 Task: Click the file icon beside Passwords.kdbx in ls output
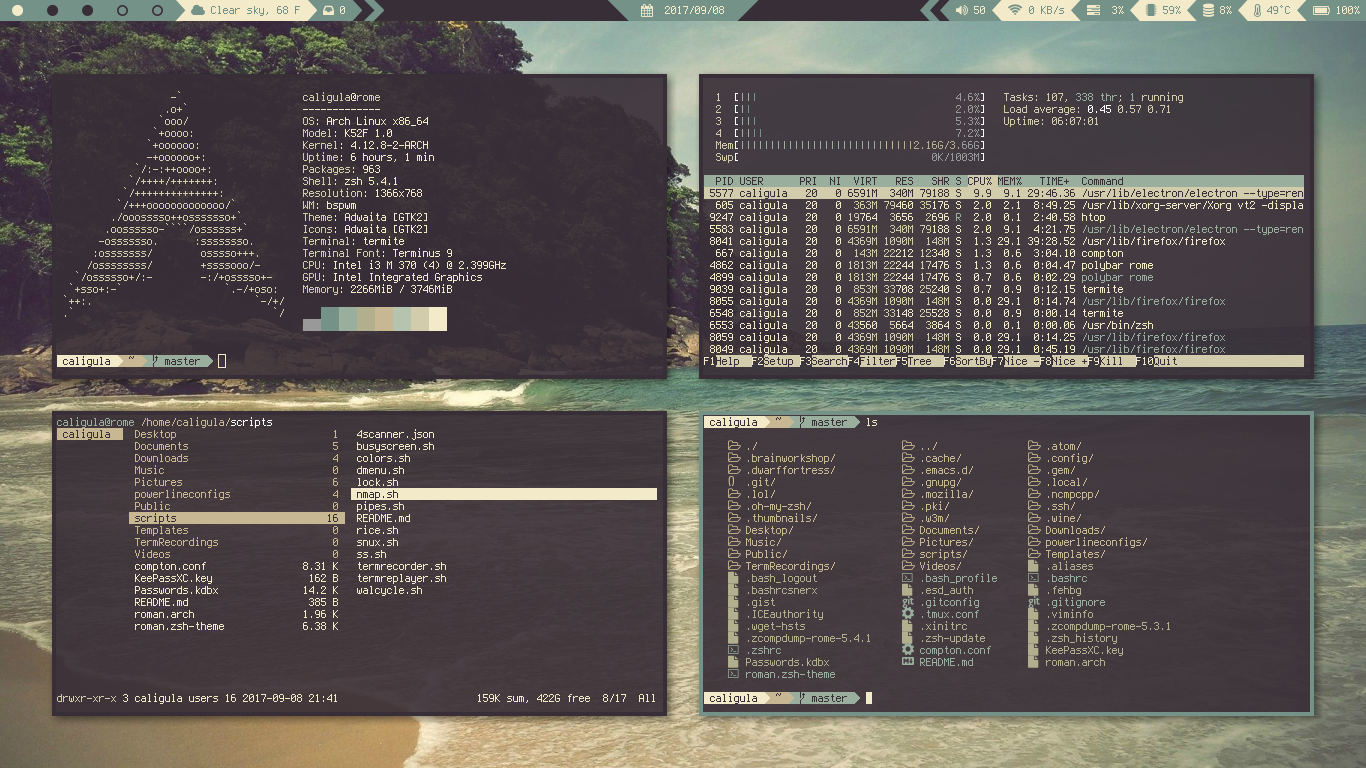733,662
